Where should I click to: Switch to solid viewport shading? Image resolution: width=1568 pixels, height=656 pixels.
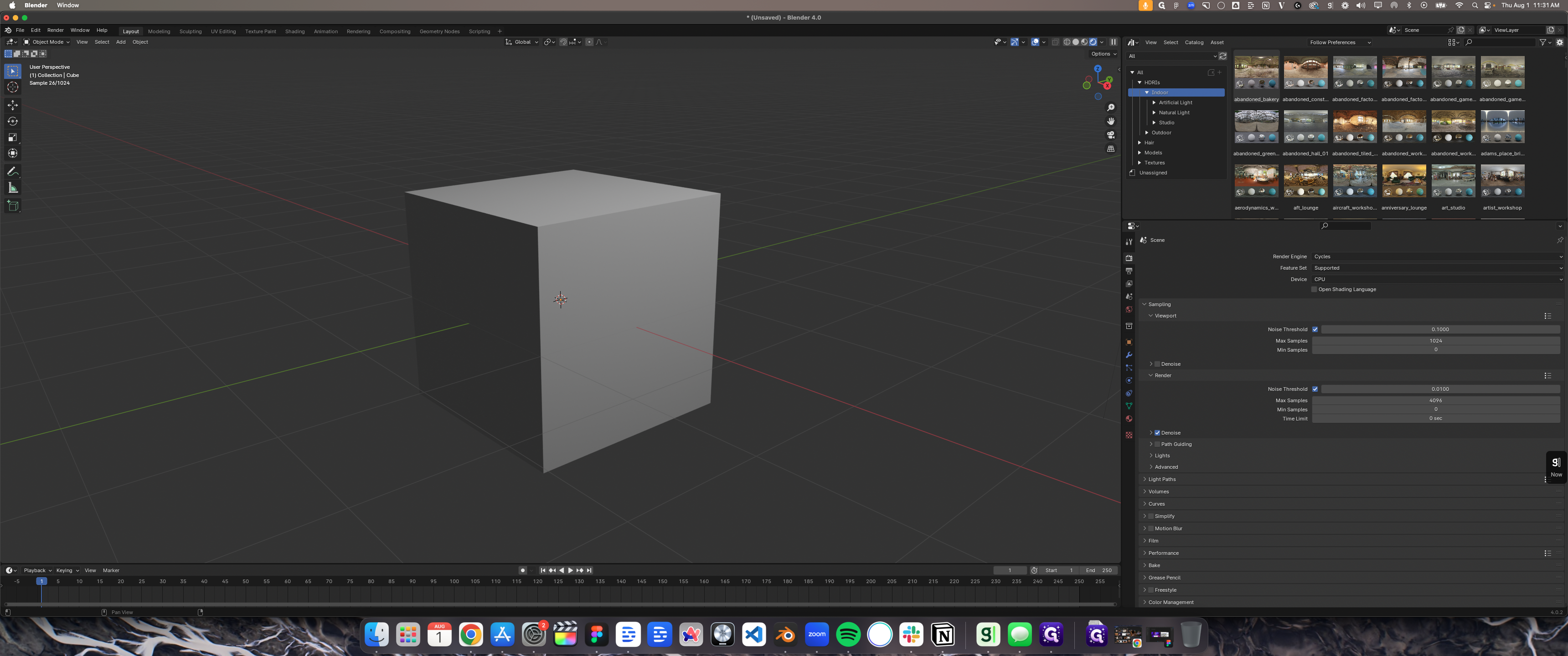click(x=1076, y=42)
